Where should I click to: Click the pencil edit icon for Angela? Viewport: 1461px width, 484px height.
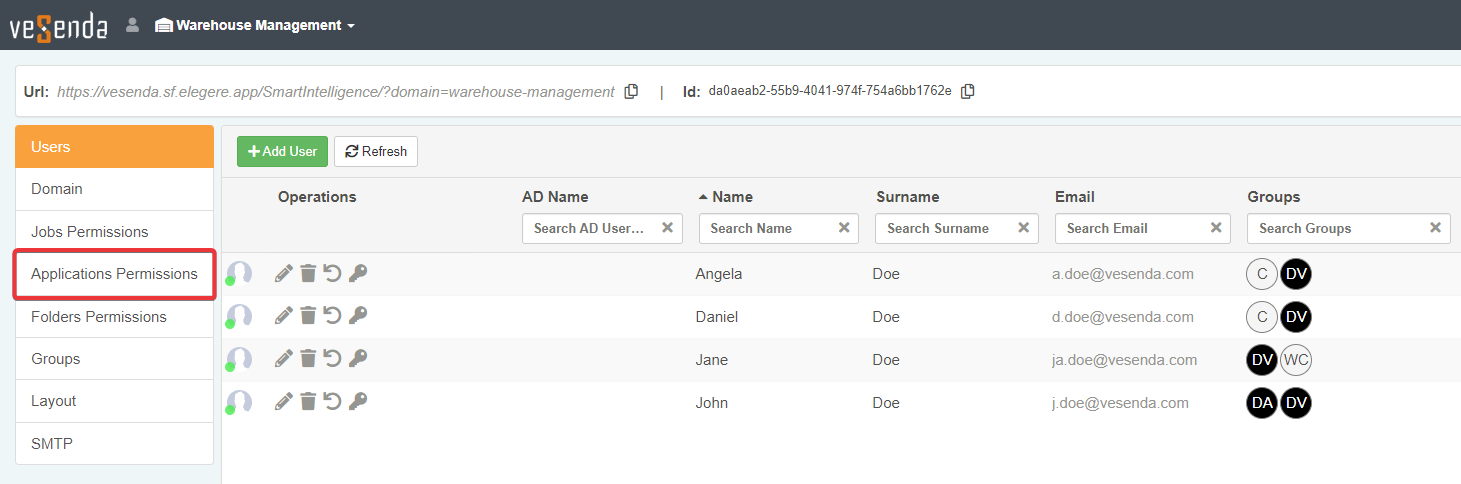point(284,274)
